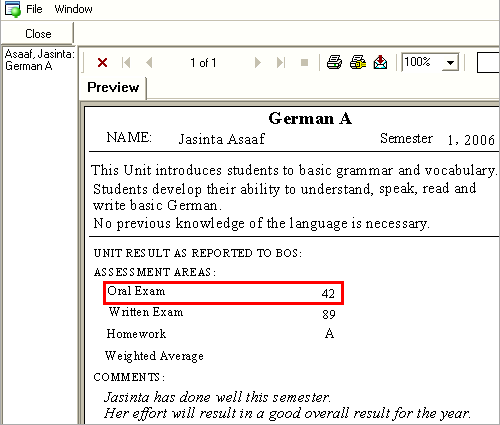Click the name 'Jasinta Asaaf'

(222, 139)
